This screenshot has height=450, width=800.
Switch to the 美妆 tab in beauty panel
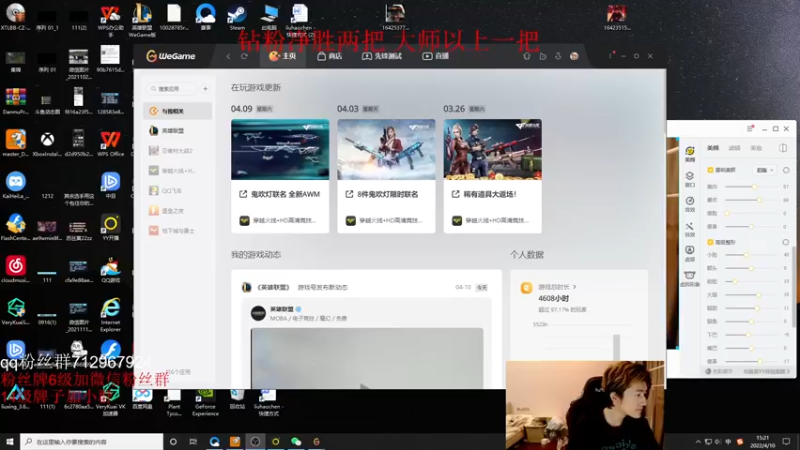756,148
